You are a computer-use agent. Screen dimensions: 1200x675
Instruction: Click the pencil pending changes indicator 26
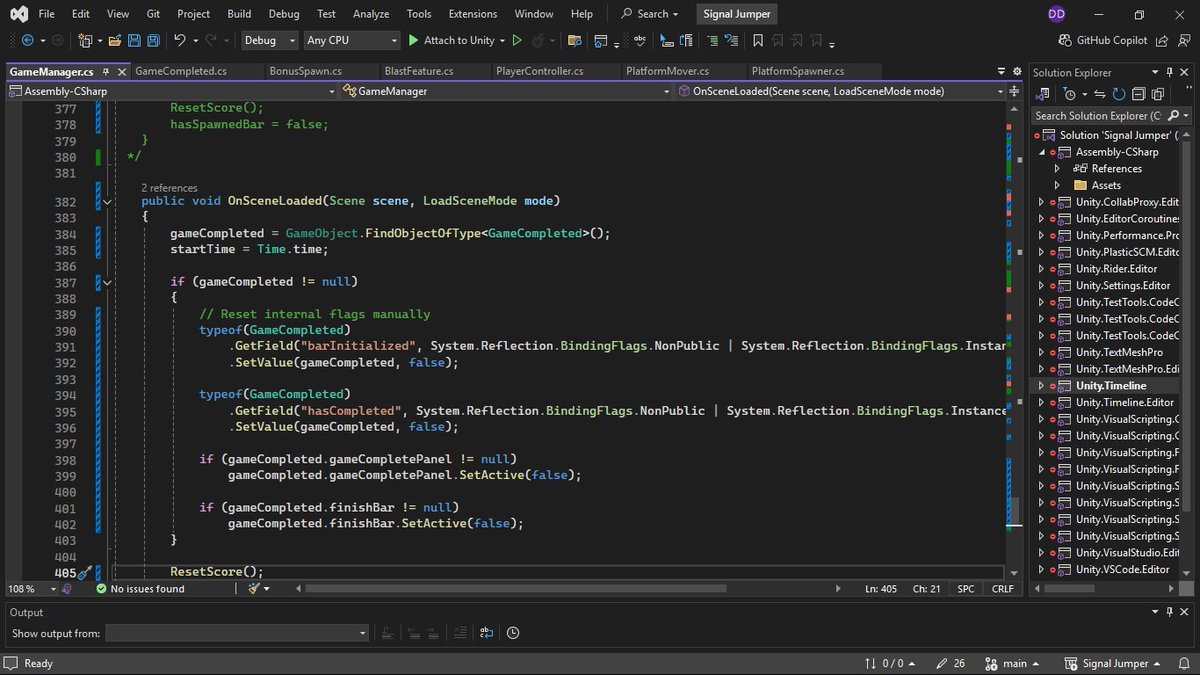coord(951,663)
